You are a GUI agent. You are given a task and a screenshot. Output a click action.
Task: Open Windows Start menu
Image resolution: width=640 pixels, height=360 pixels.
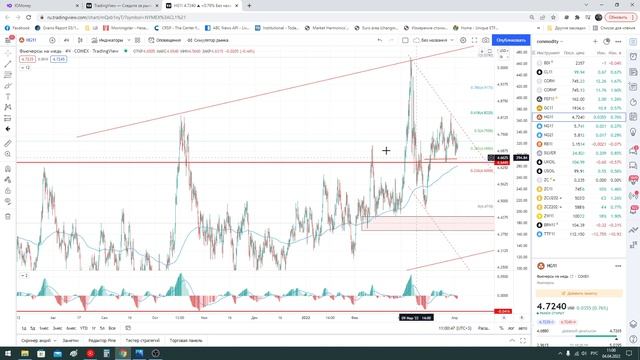pos(8,353)
